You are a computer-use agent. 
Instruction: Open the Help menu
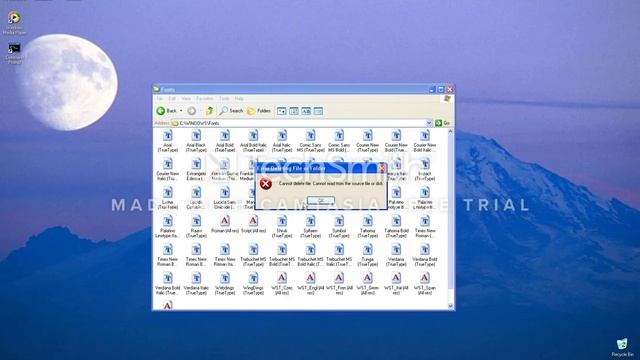[x=239, y=99]
